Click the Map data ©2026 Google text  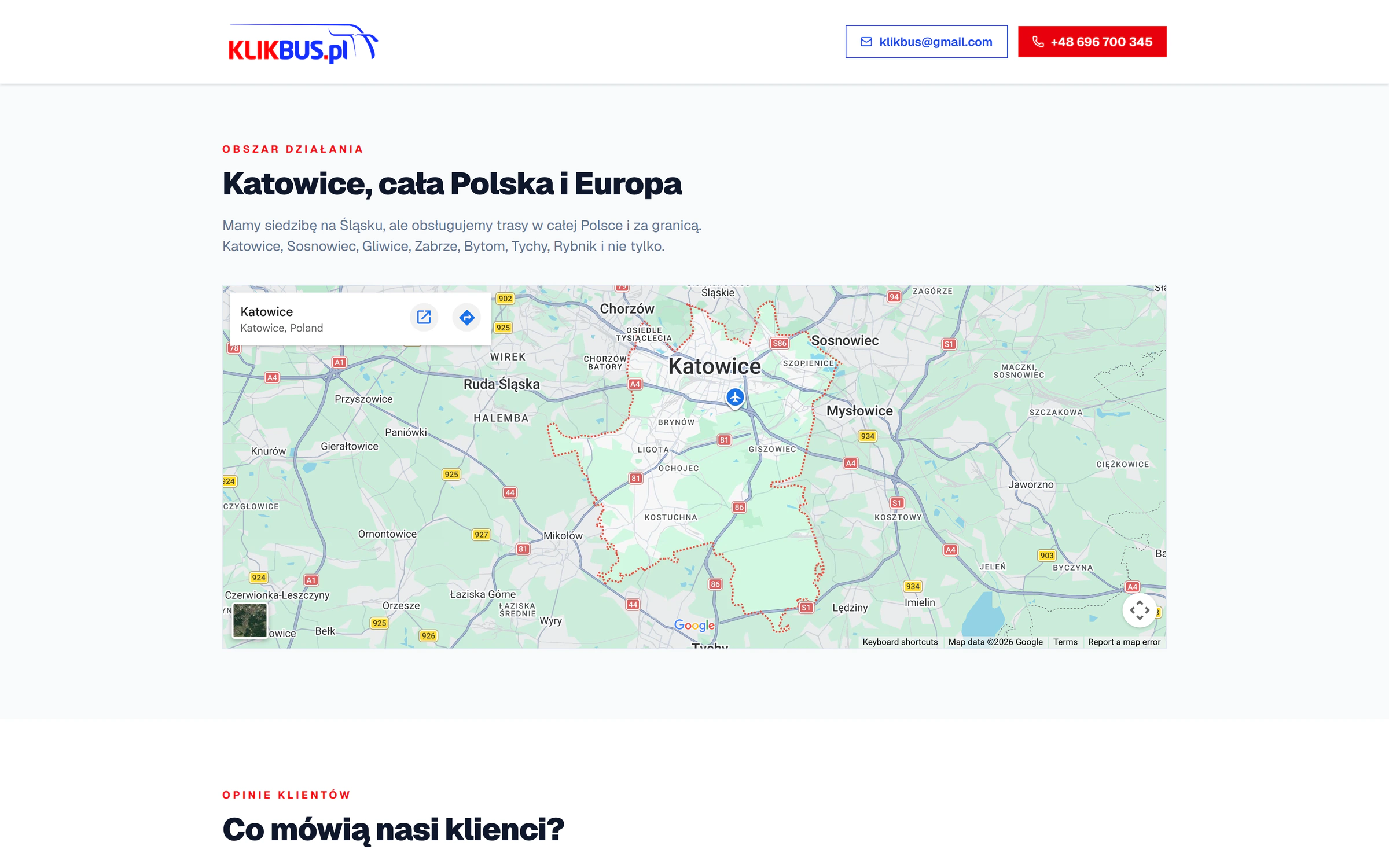click(995, 642)
